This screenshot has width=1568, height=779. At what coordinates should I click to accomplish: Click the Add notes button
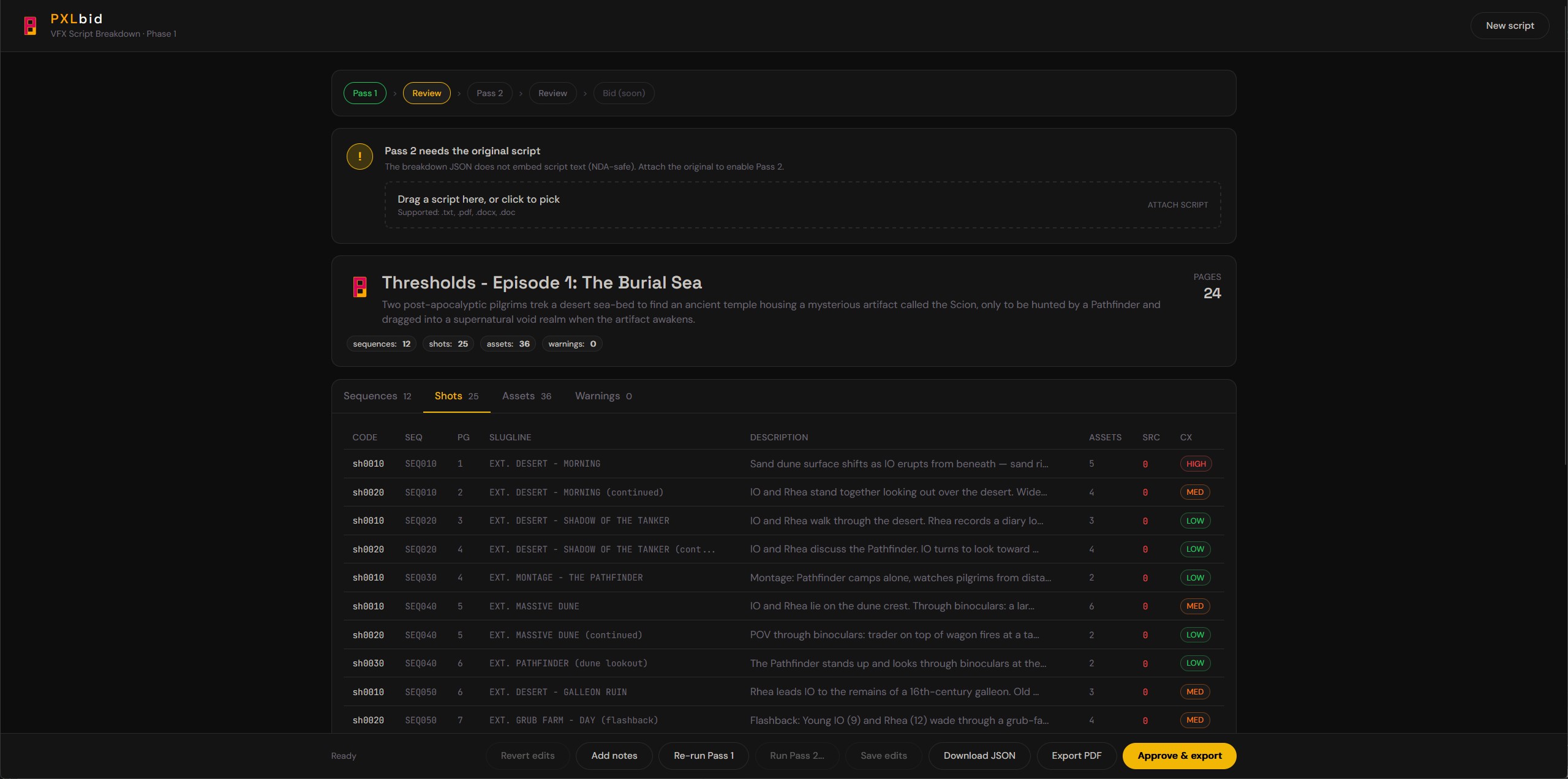[x=614, y=756]
